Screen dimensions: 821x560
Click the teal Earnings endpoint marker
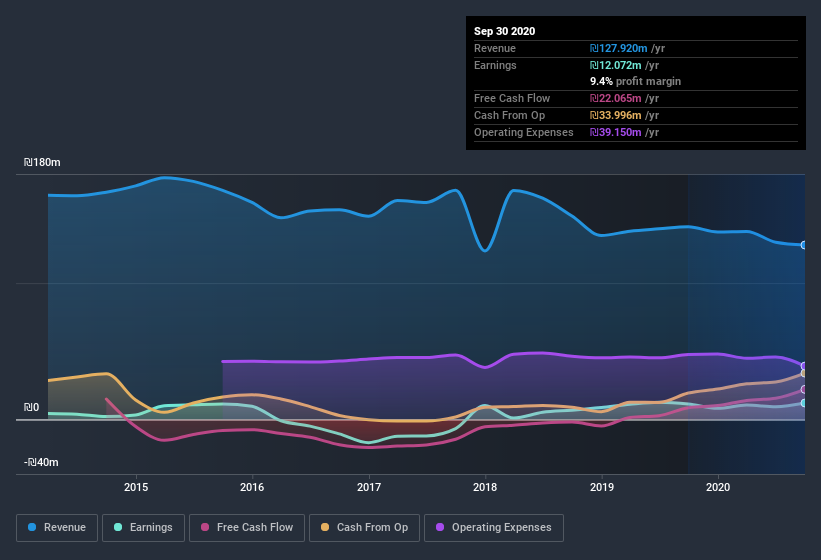tap(804, 403)
